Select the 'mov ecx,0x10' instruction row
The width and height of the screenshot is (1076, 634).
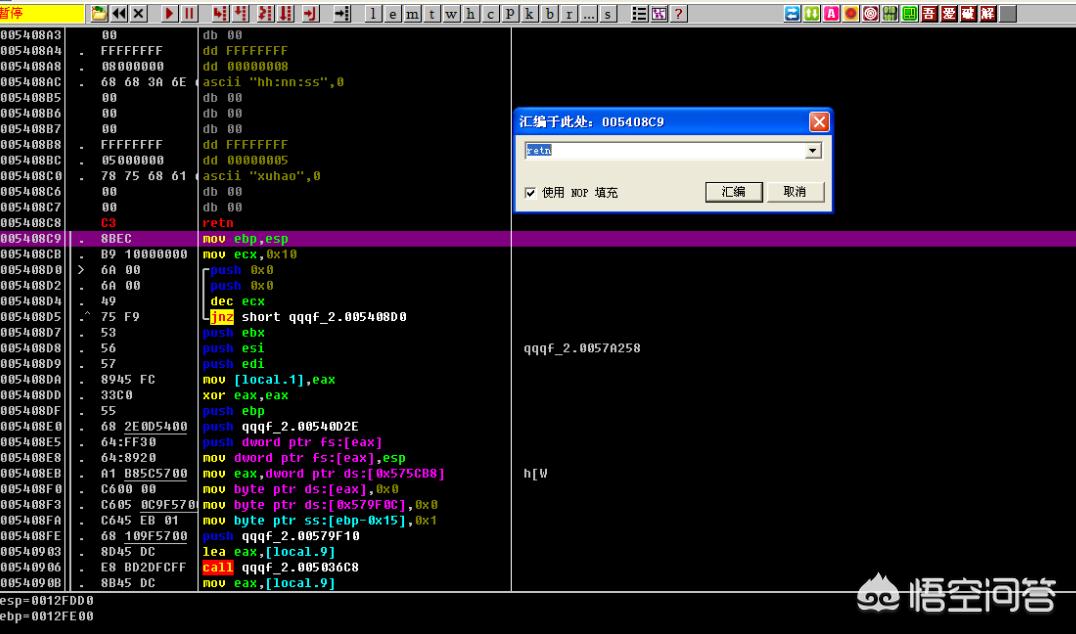click(250, 255)
